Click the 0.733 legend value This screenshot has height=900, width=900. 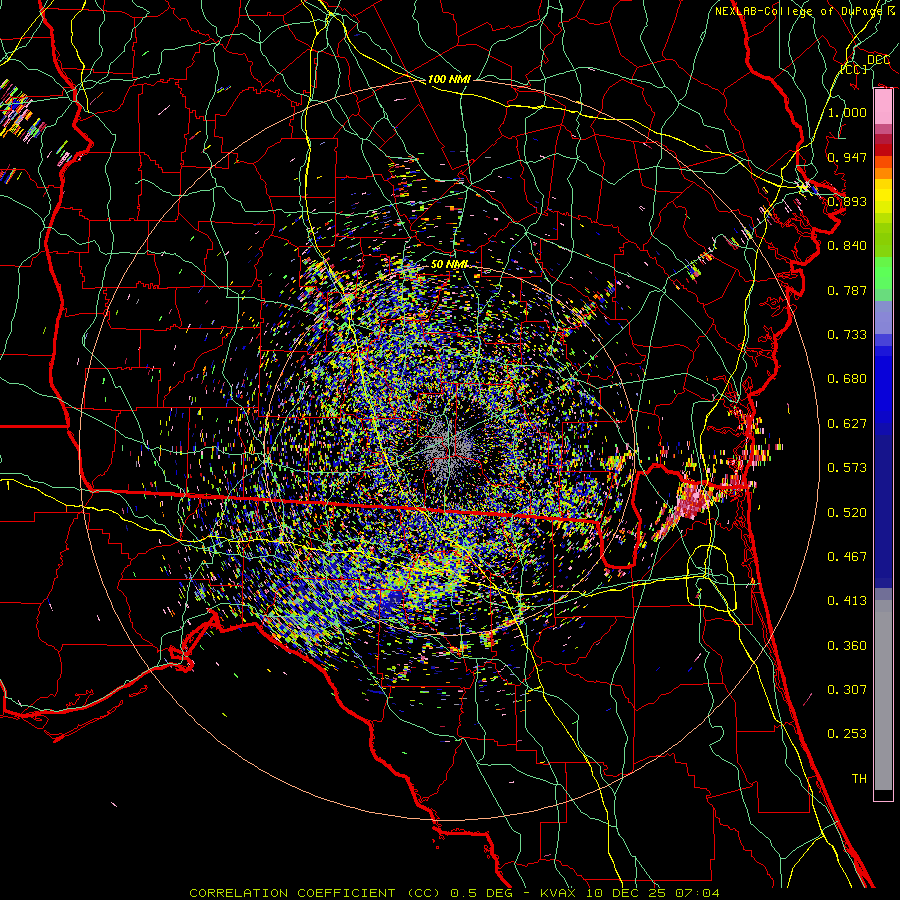pos(847,335)
